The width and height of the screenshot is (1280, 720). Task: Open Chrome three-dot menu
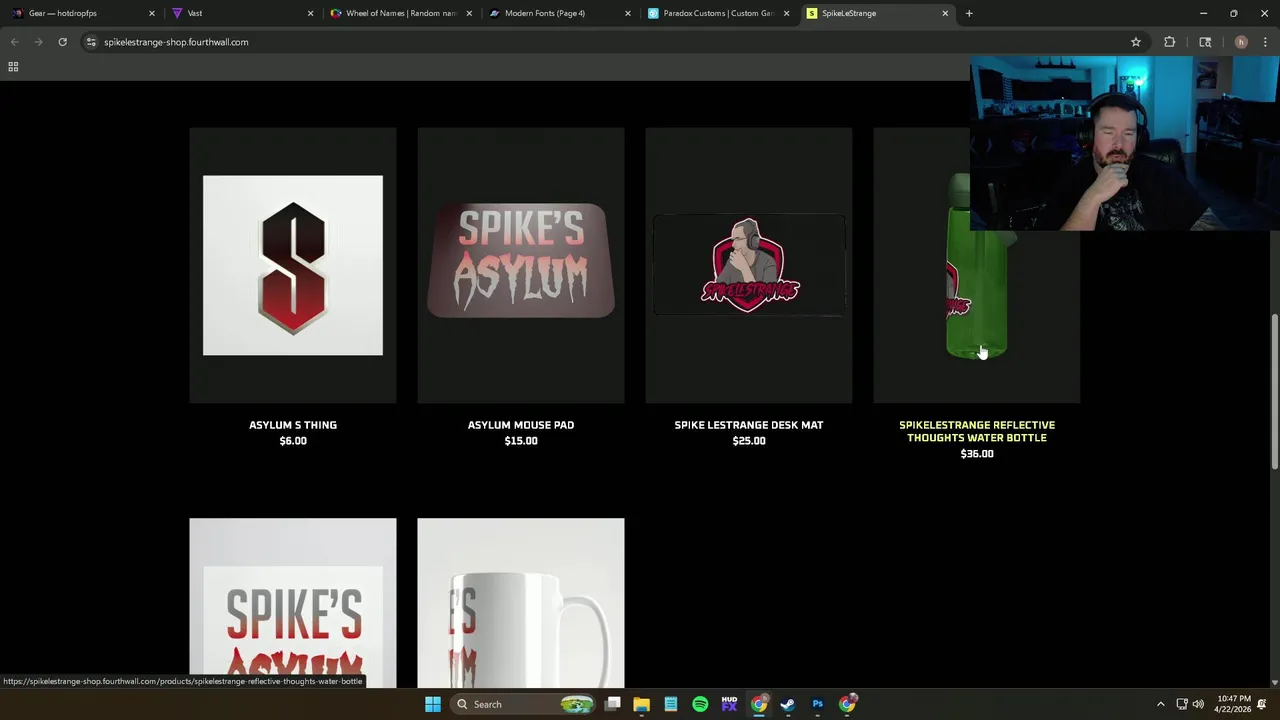coord(1265,42)
